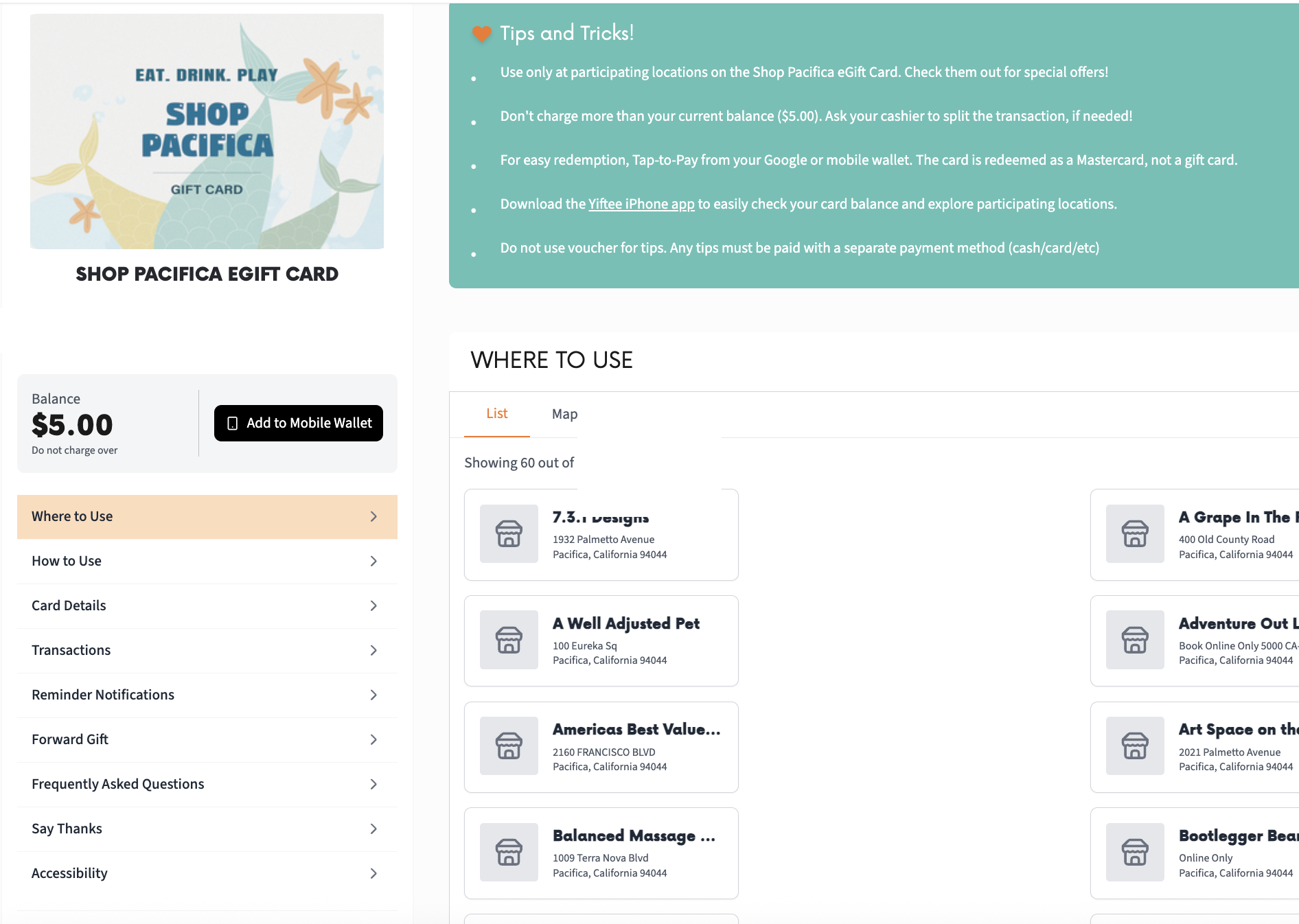The width and height of the screenshot is (1299, 924).
Task: Open the Yiftee iPhone app link
Action: (641, 204)
